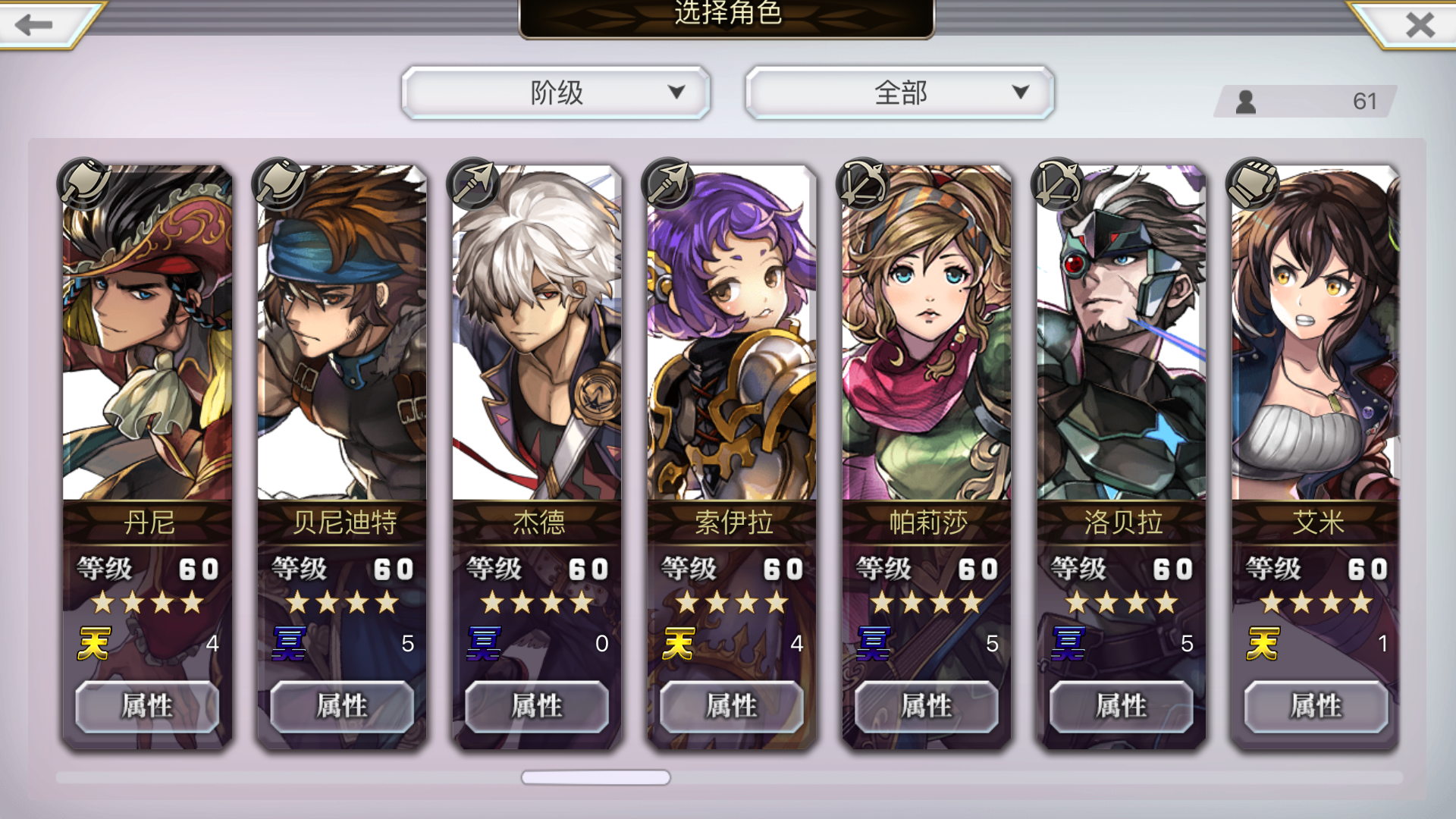Pick 洛贝拉 character portrait
1456x819 pixels.
point(1122,334)
